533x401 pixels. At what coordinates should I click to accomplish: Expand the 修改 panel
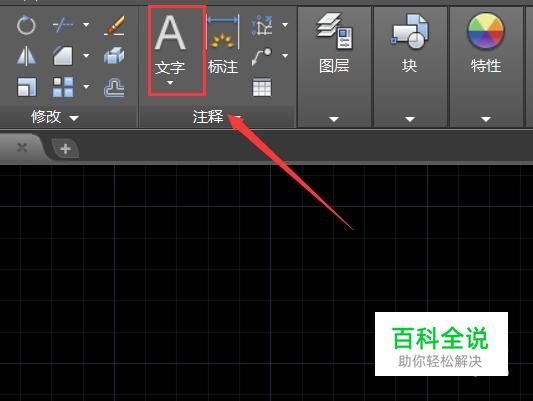click(54, 117)
